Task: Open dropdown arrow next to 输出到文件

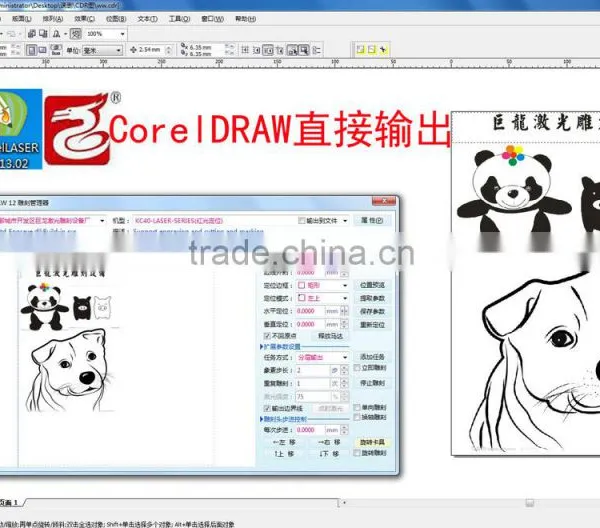Action: tap(345, 221)
